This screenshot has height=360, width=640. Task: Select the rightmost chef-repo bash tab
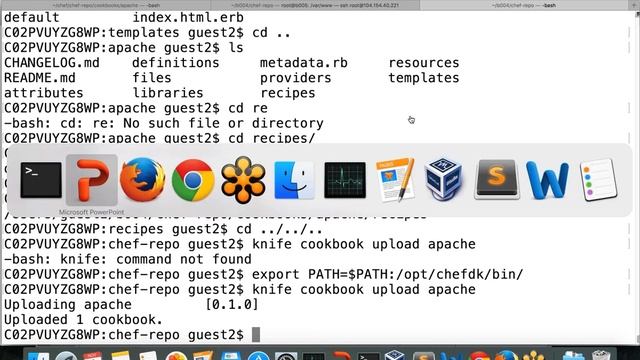(524, 5)
